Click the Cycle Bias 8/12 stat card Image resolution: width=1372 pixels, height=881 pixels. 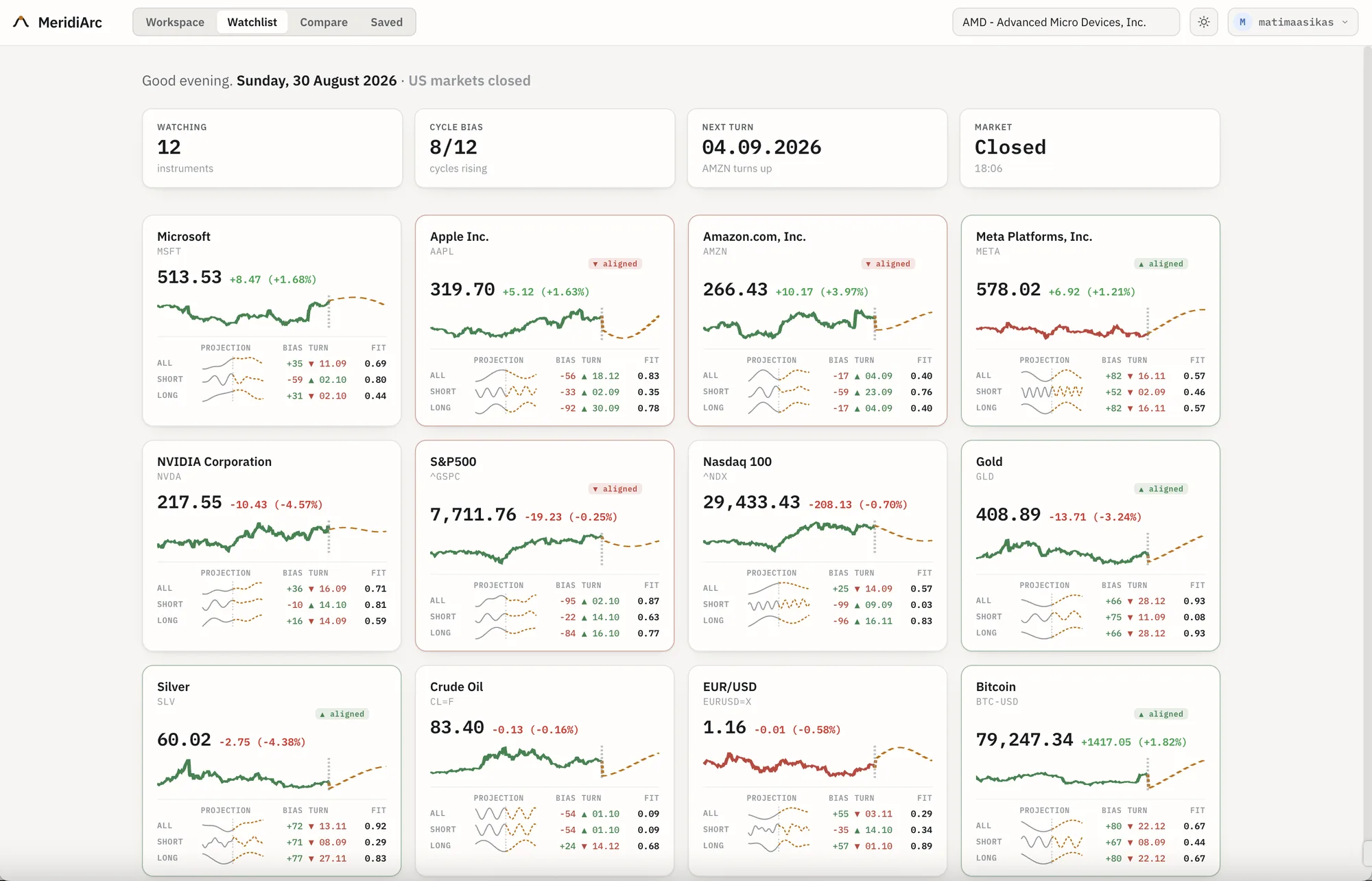(545, 148)
